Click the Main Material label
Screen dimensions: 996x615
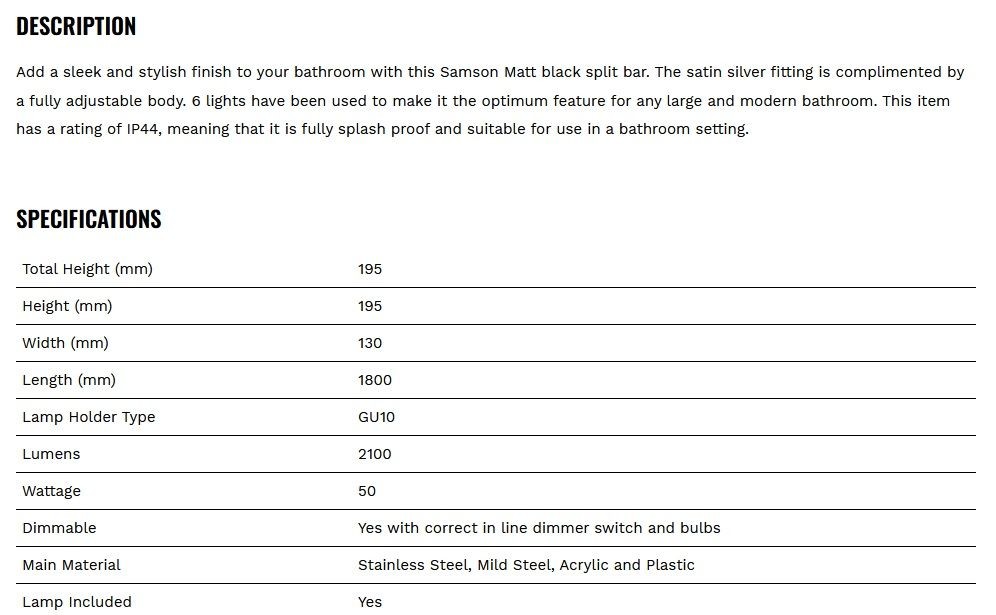pyautogui.click(x=71, y=565)
